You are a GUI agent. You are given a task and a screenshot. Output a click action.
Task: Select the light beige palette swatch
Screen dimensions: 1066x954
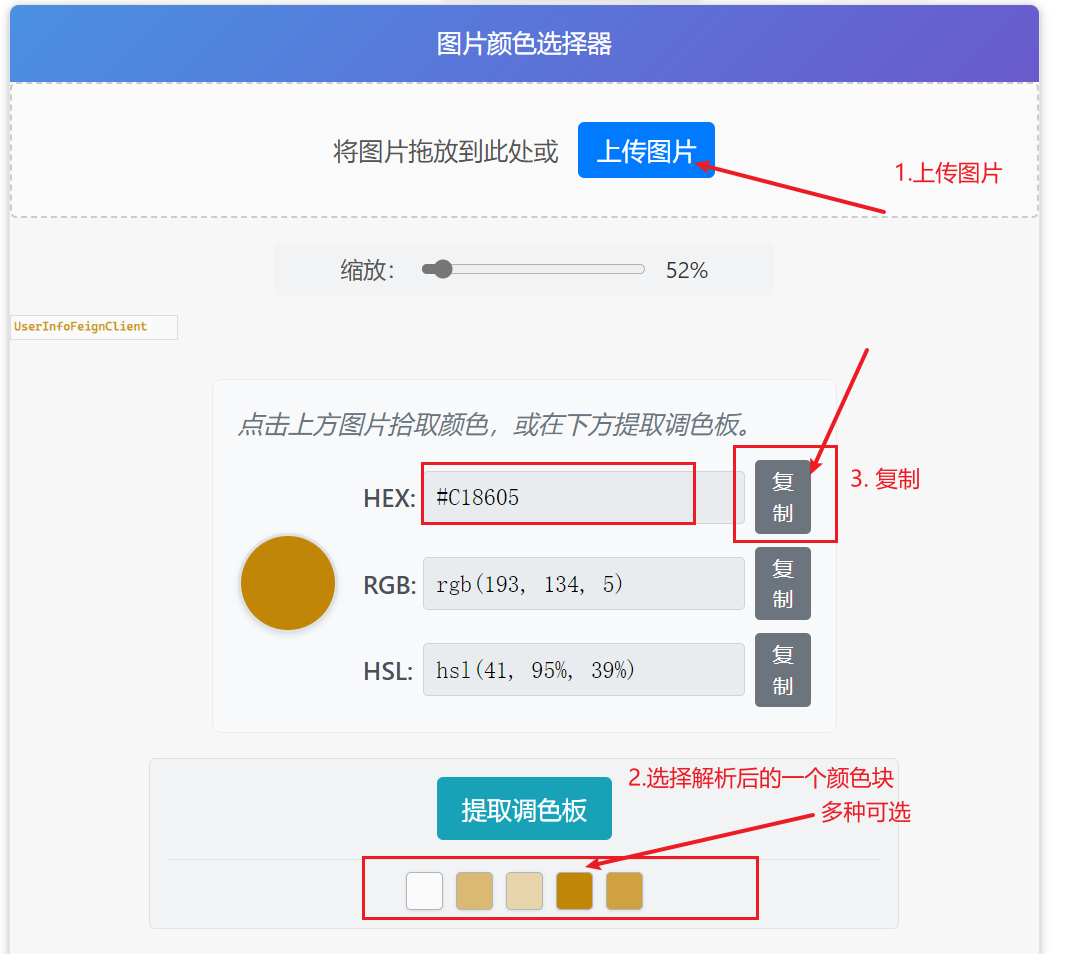(524, 890)
